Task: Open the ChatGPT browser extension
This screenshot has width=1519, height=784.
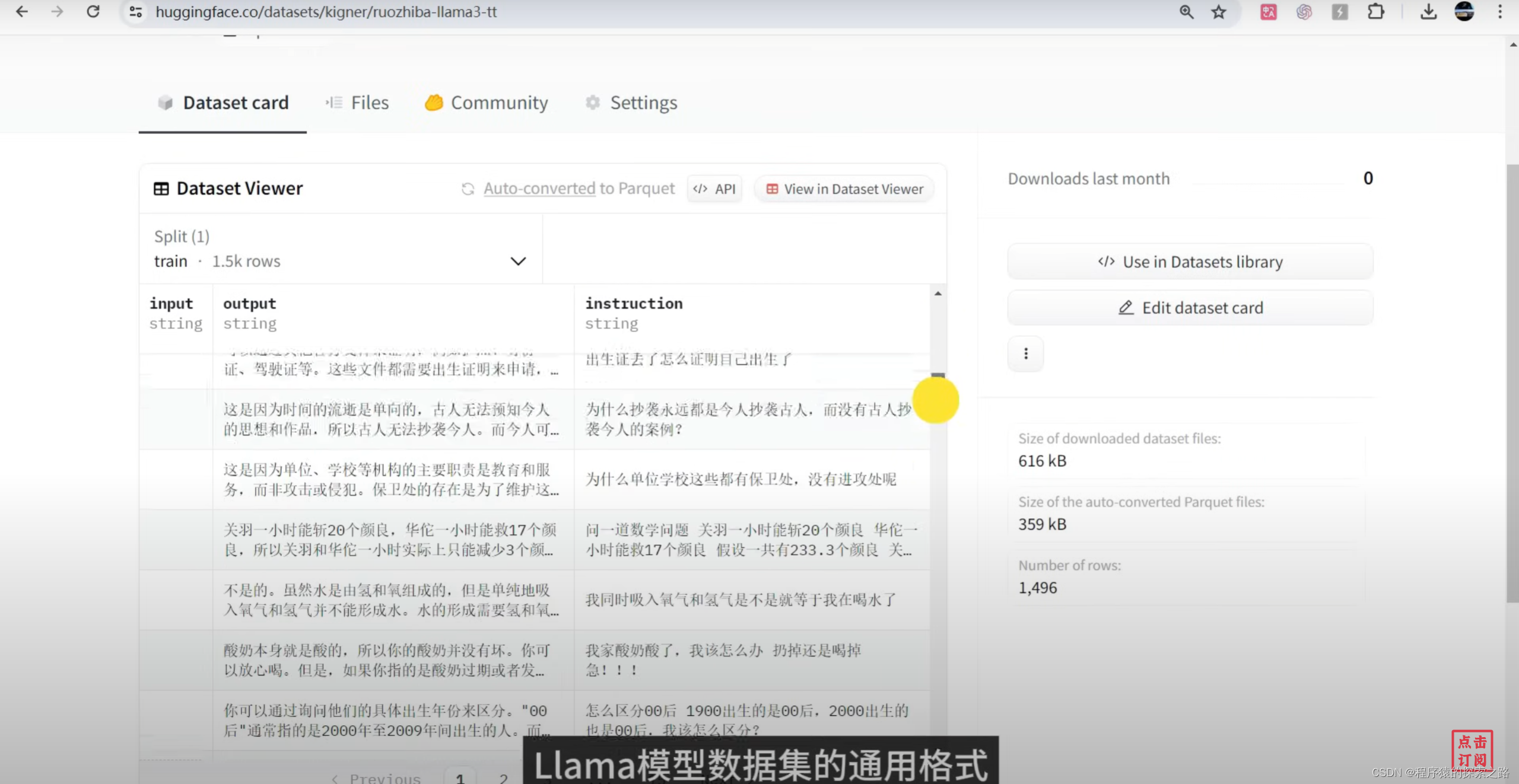Action: pos(1304,12)
